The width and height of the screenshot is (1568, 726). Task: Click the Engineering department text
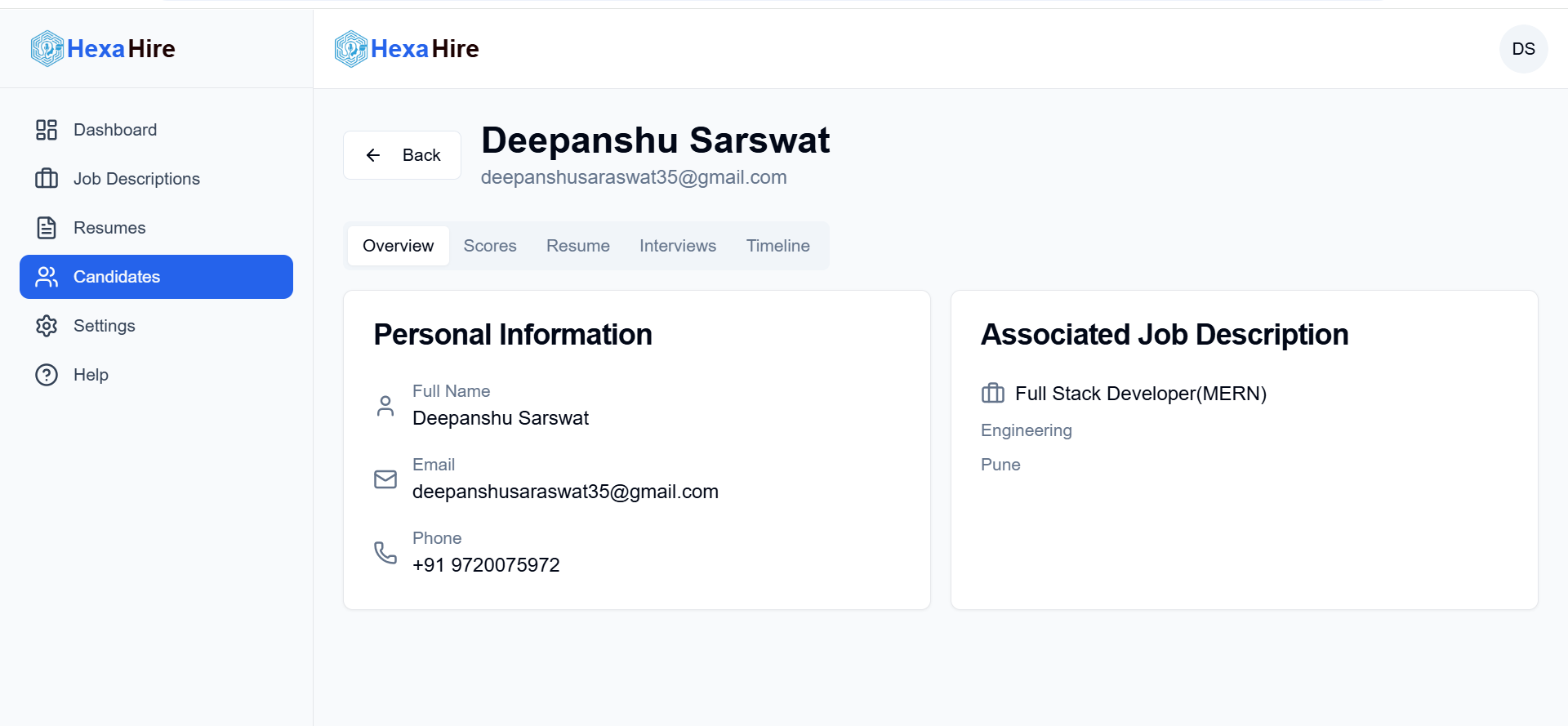(x=1027, y=430)
